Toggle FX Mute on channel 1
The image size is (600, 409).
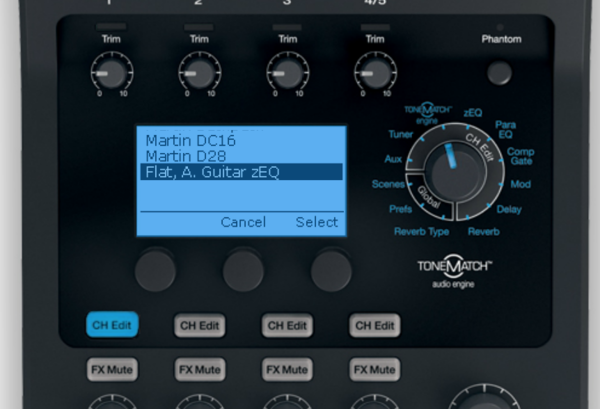tap(112, 370)
